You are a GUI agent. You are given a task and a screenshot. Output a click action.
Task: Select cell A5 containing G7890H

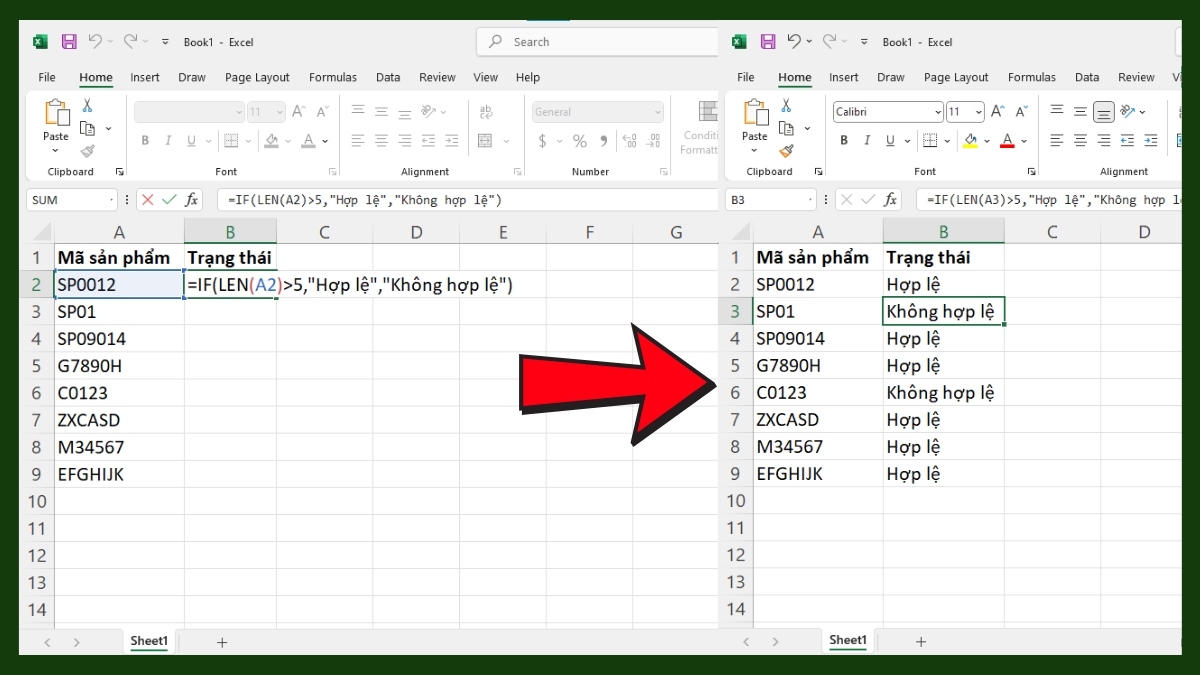[x=118, y=365]
